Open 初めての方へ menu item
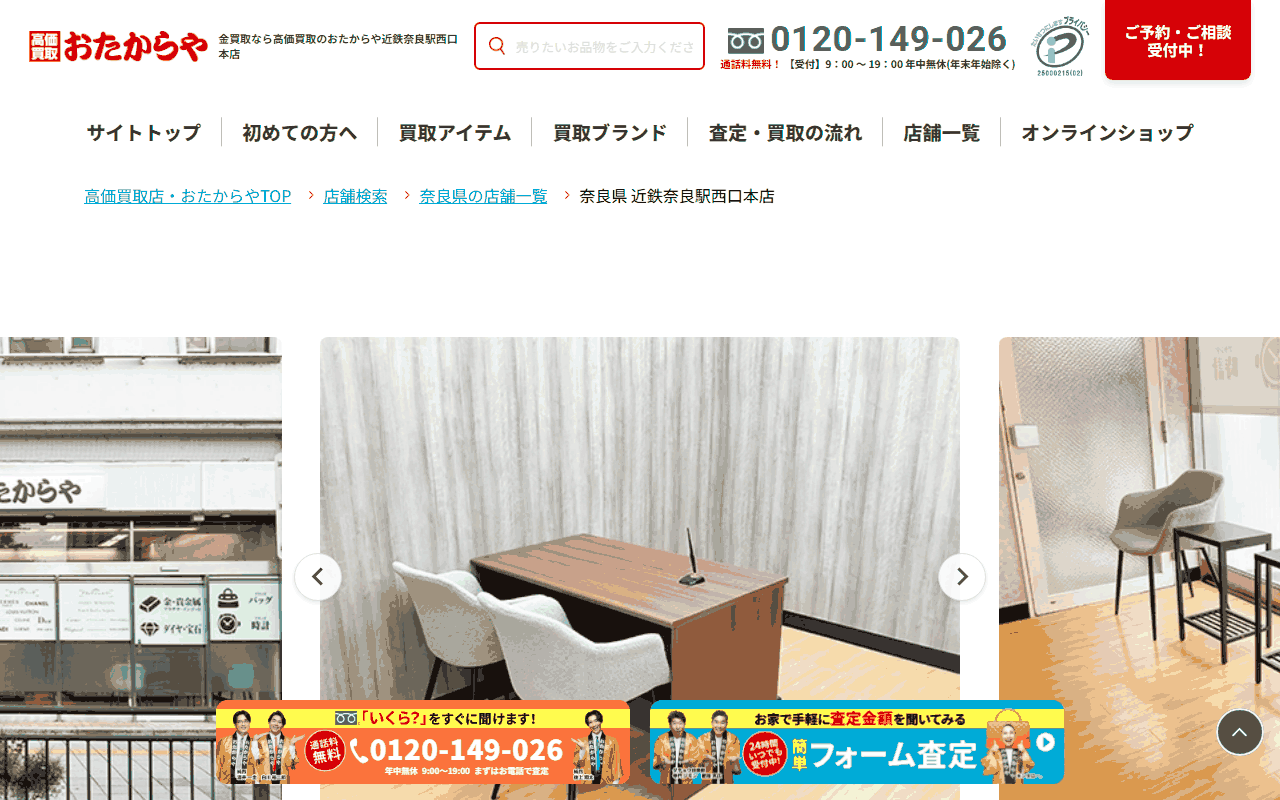Image resolution: width=1280 pixels, height=800 pixels. [299, 132]
